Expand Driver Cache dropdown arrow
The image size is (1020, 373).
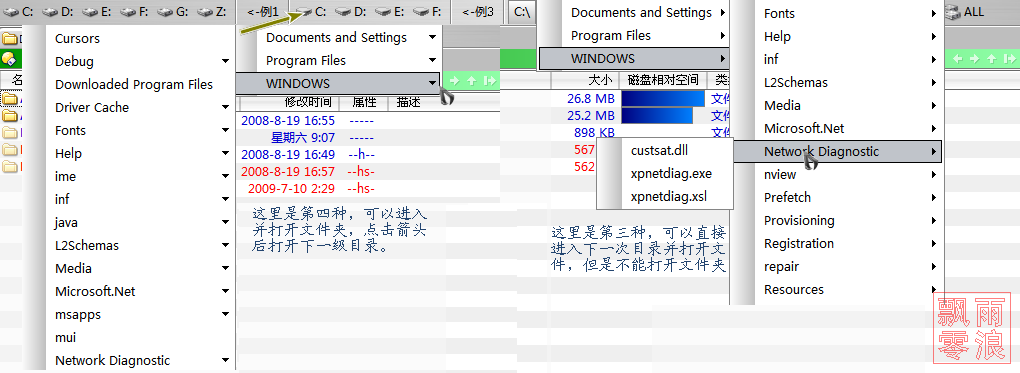click(x=226, y=107)
